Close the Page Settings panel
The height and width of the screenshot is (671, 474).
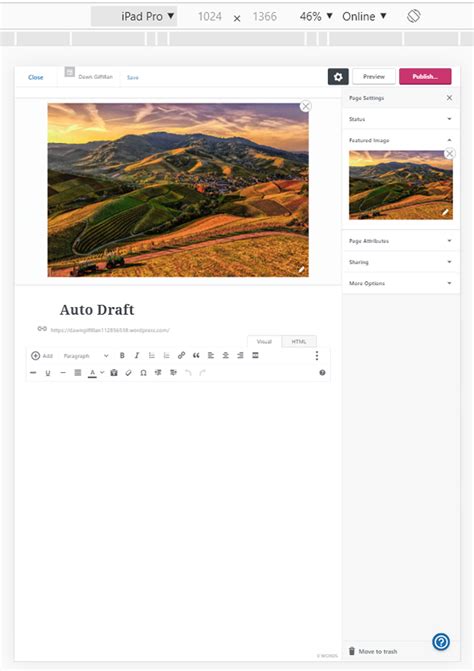pyautogui.click(x=449, y=98)
